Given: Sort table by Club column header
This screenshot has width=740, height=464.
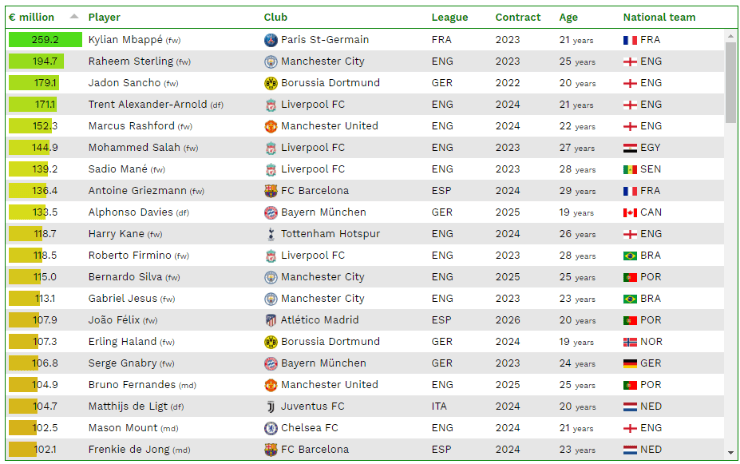Looking at the screenshot, I should [276, 17].
